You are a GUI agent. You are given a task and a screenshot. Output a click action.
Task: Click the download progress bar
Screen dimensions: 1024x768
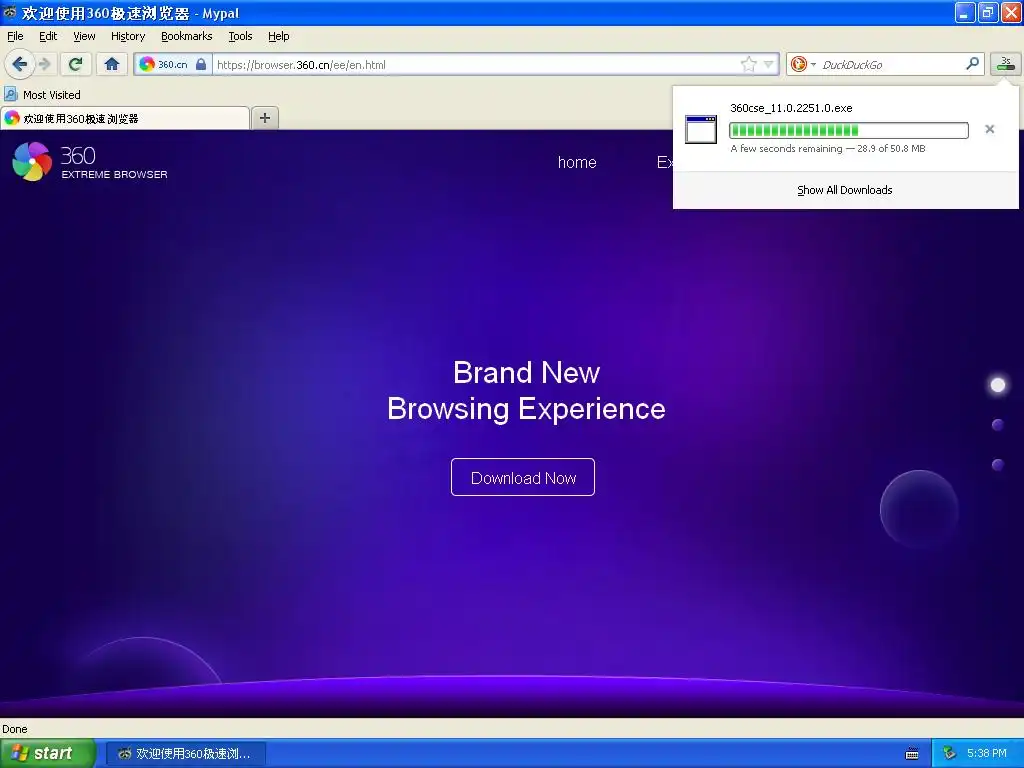click(x=848, y=130)
